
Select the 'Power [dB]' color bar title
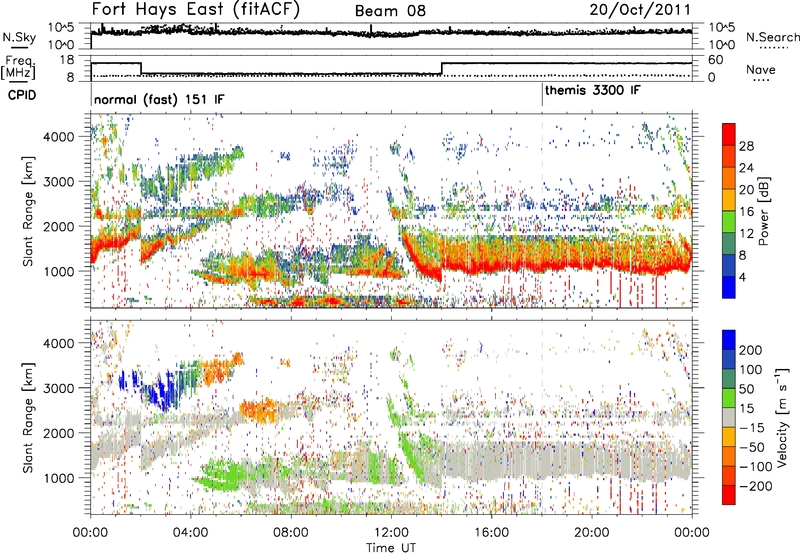pos(763,211)
